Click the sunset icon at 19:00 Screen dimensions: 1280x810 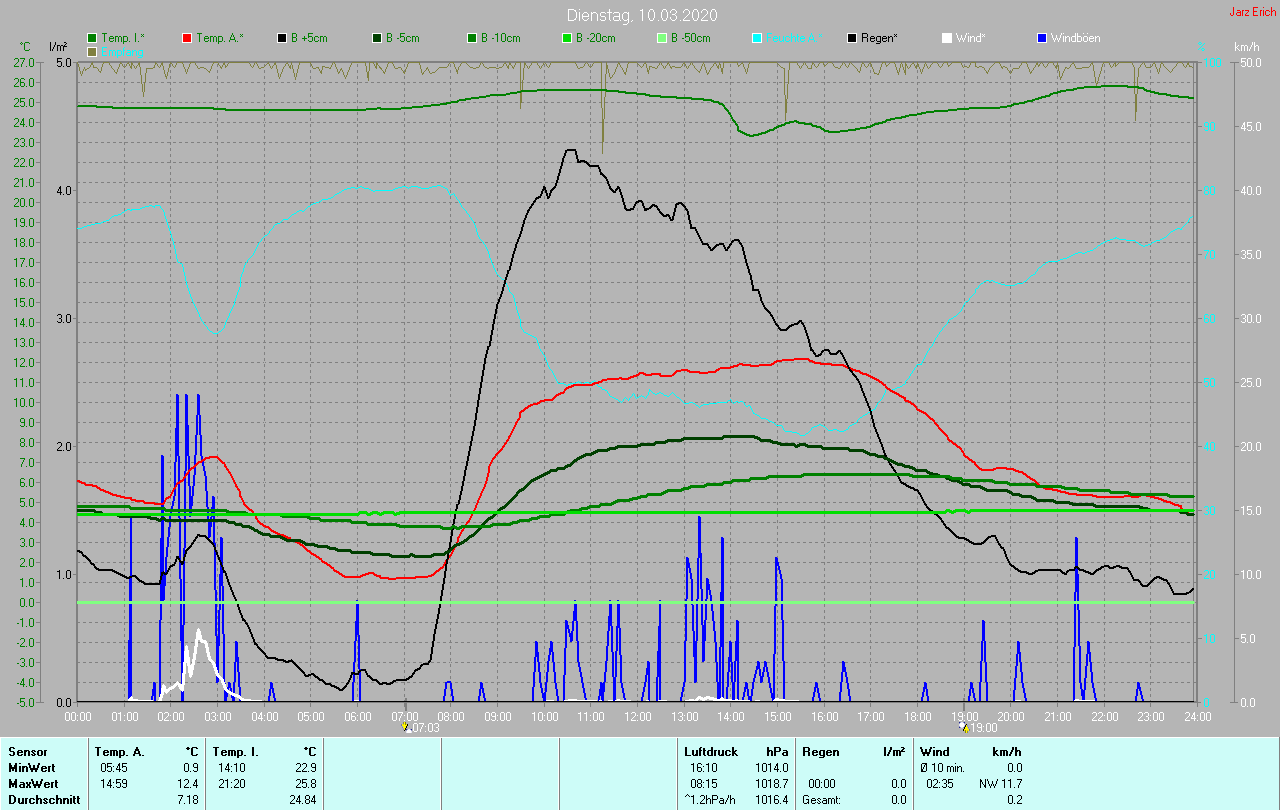(964, 727)
